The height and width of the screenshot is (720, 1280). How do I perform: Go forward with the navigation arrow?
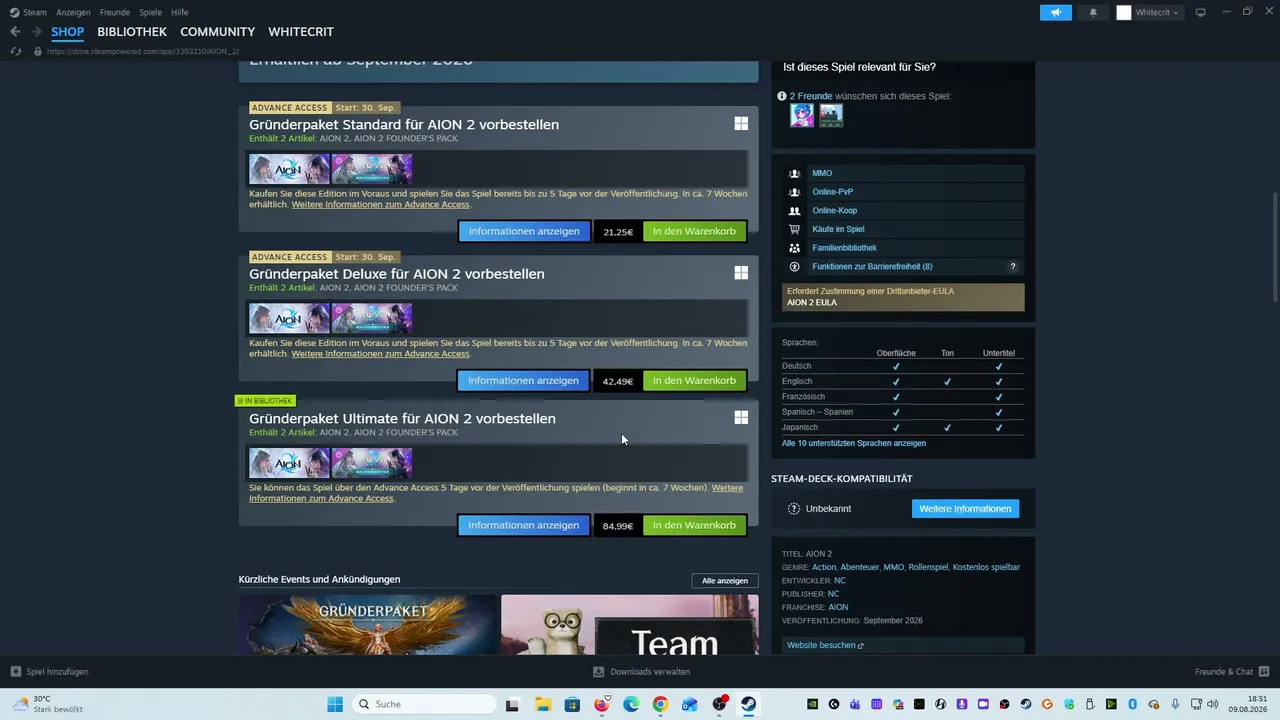tap(36, 32)
